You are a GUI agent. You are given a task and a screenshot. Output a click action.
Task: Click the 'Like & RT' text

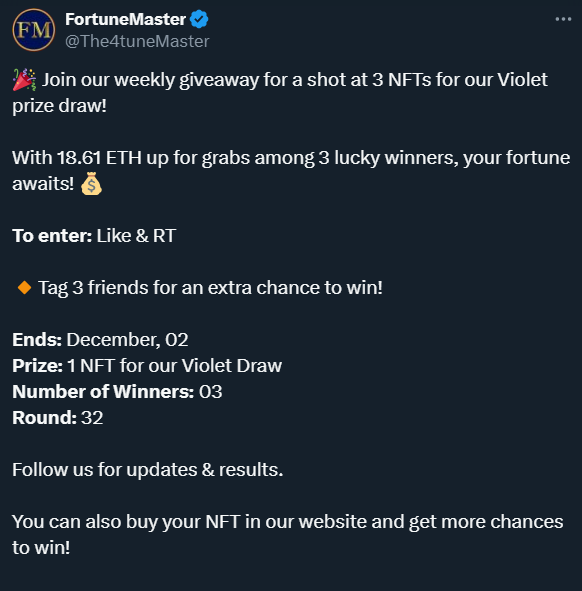(x=136, y=236)
